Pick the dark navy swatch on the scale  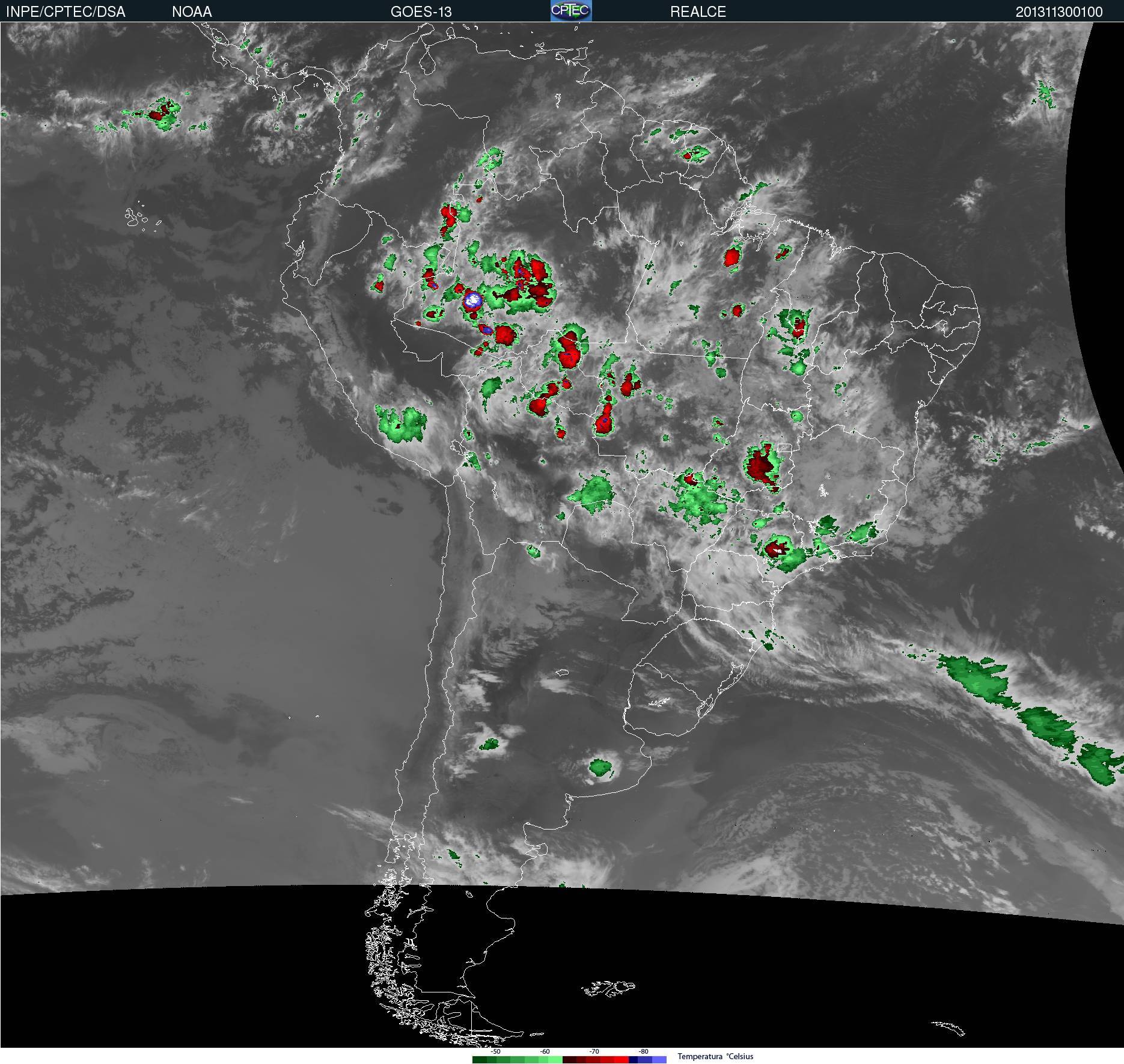pos(633,1060)
